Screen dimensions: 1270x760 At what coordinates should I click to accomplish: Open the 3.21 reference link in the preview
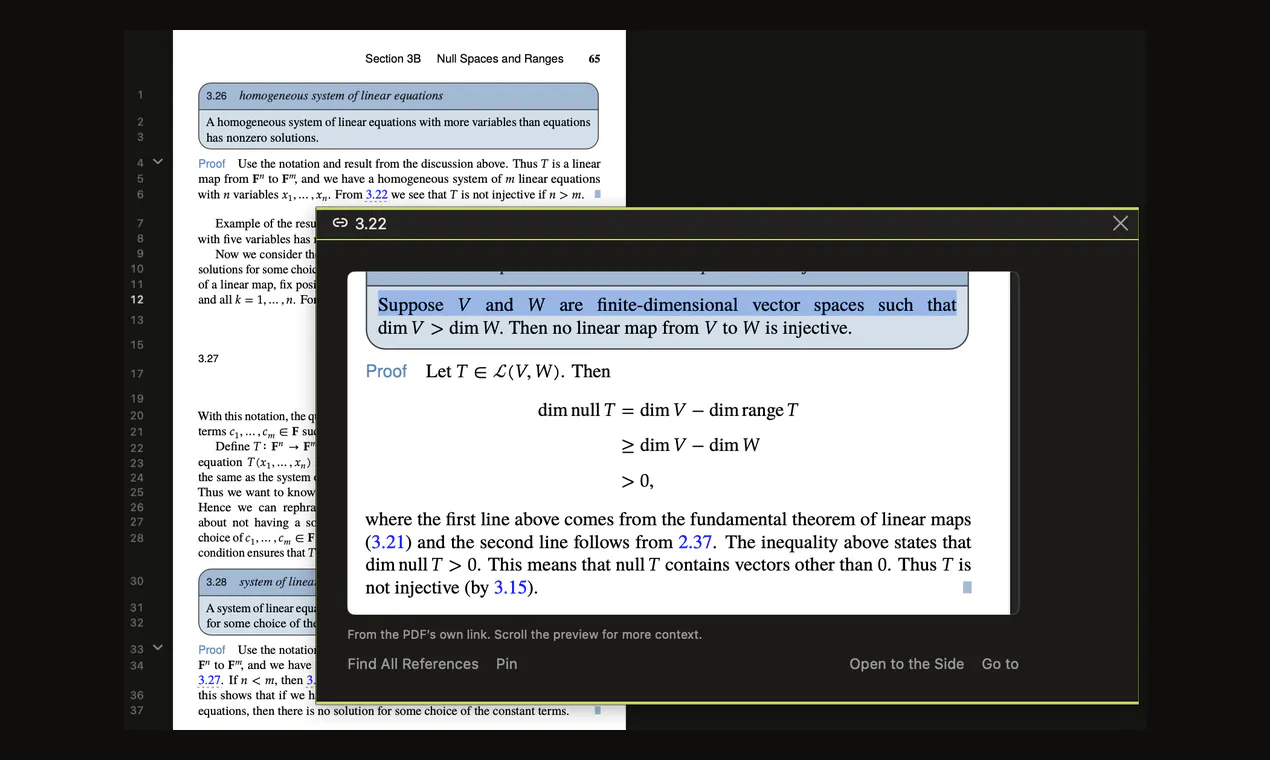(x=388, y=542)
